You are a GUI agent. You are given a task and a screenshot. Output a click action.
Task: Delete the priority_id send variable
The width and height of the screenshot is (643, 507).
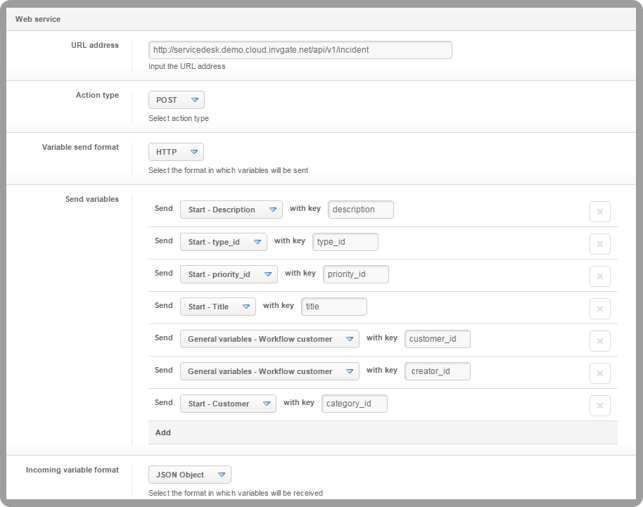(600, 276)
